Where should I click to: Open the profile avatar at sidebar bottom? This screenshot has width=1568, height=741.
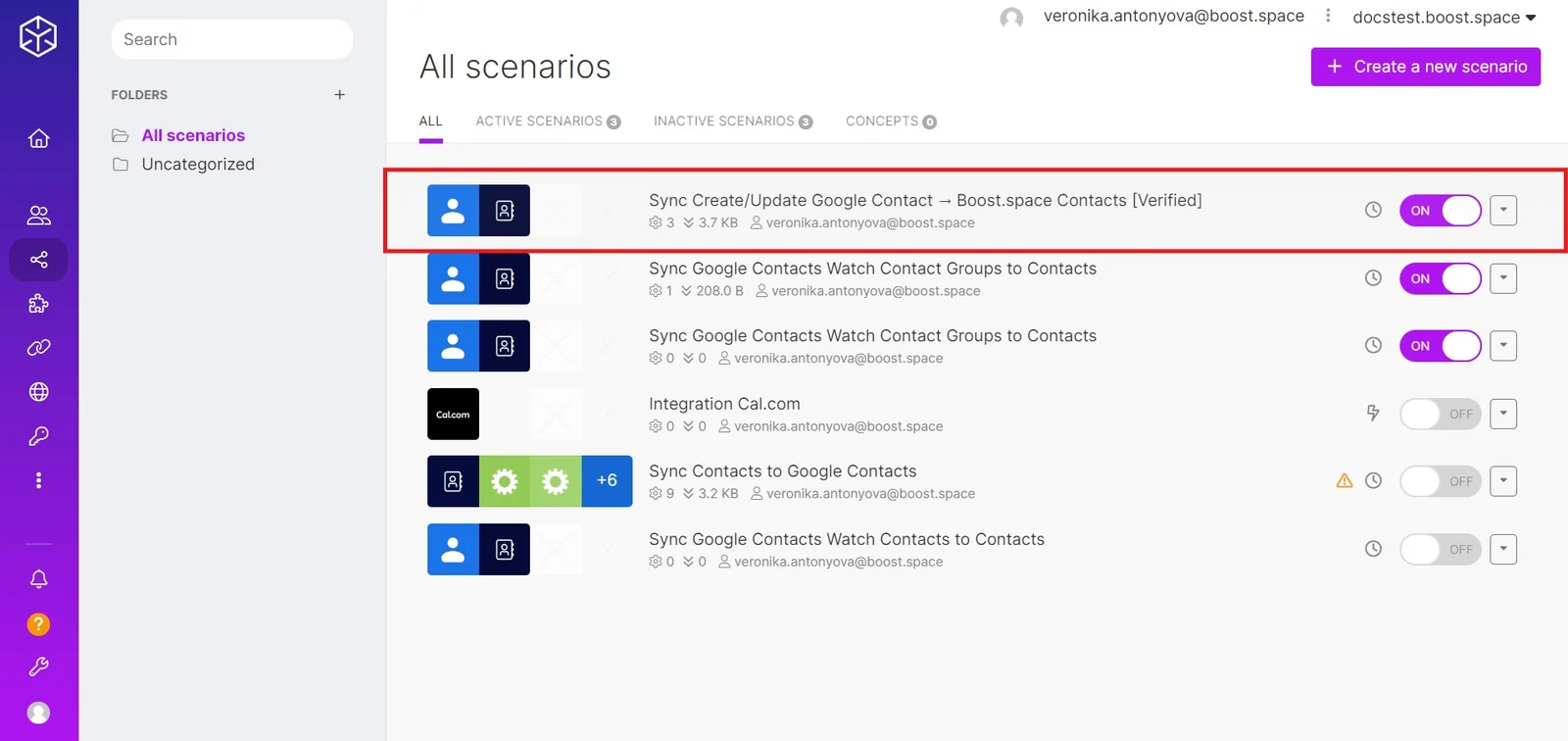pos(38,713)
